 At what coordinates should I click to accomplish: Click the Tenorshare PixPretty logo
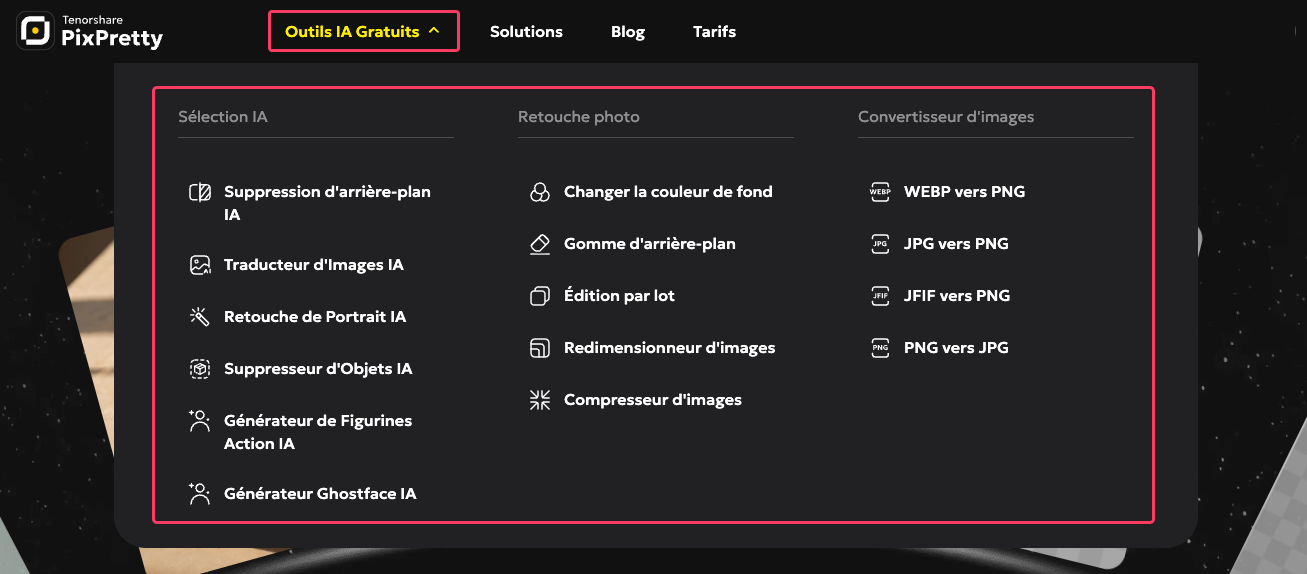point(90,32)
